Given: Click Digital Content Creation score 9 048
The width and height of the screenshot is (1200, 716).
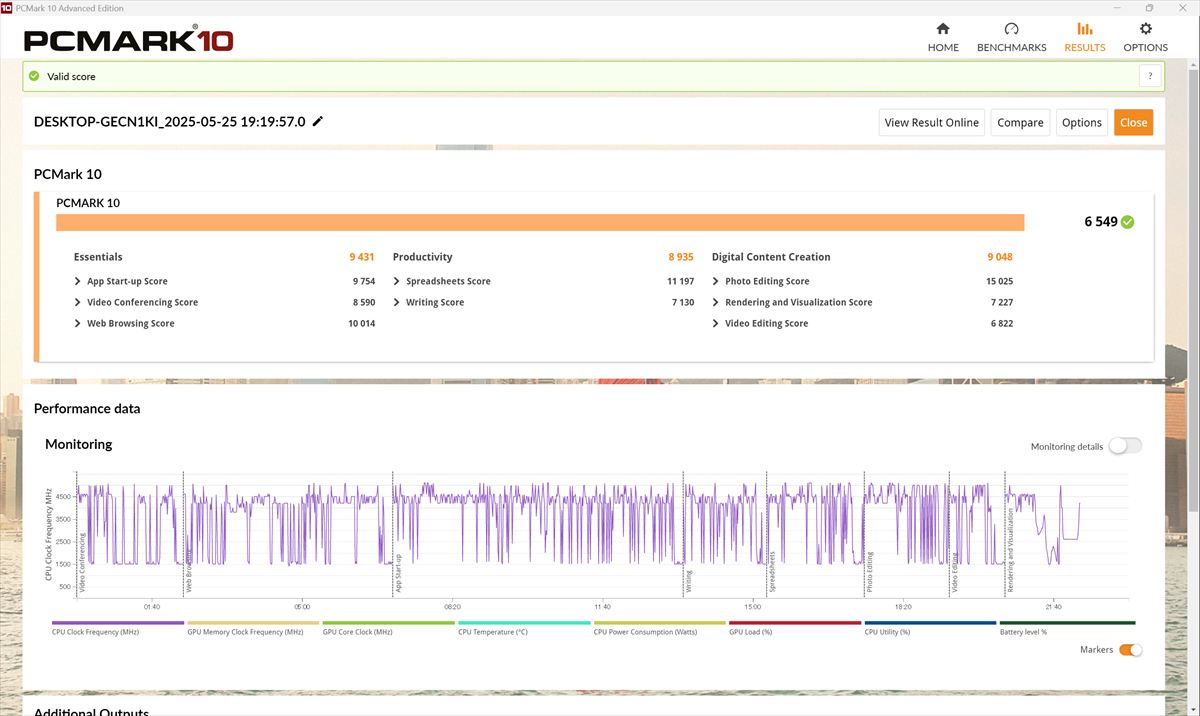Looking at the screenshot, I should [x=1000, y=257].
